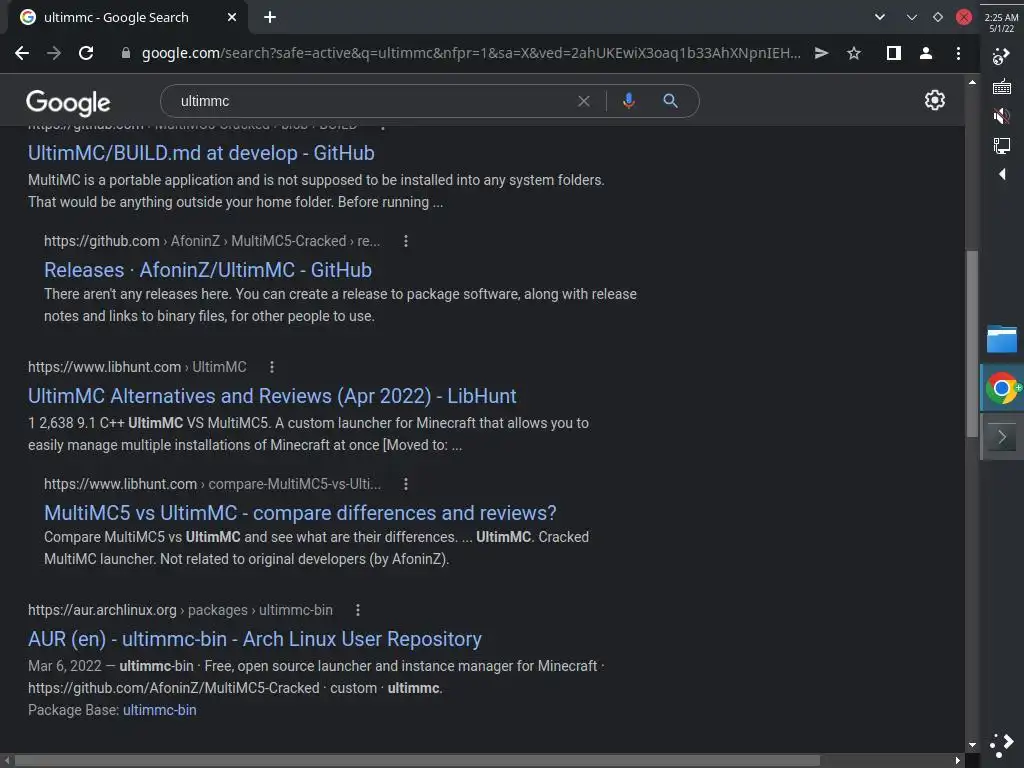Click the scroll down arrow
Viewport: 1024px width, 768px height.
pos(972,744)
